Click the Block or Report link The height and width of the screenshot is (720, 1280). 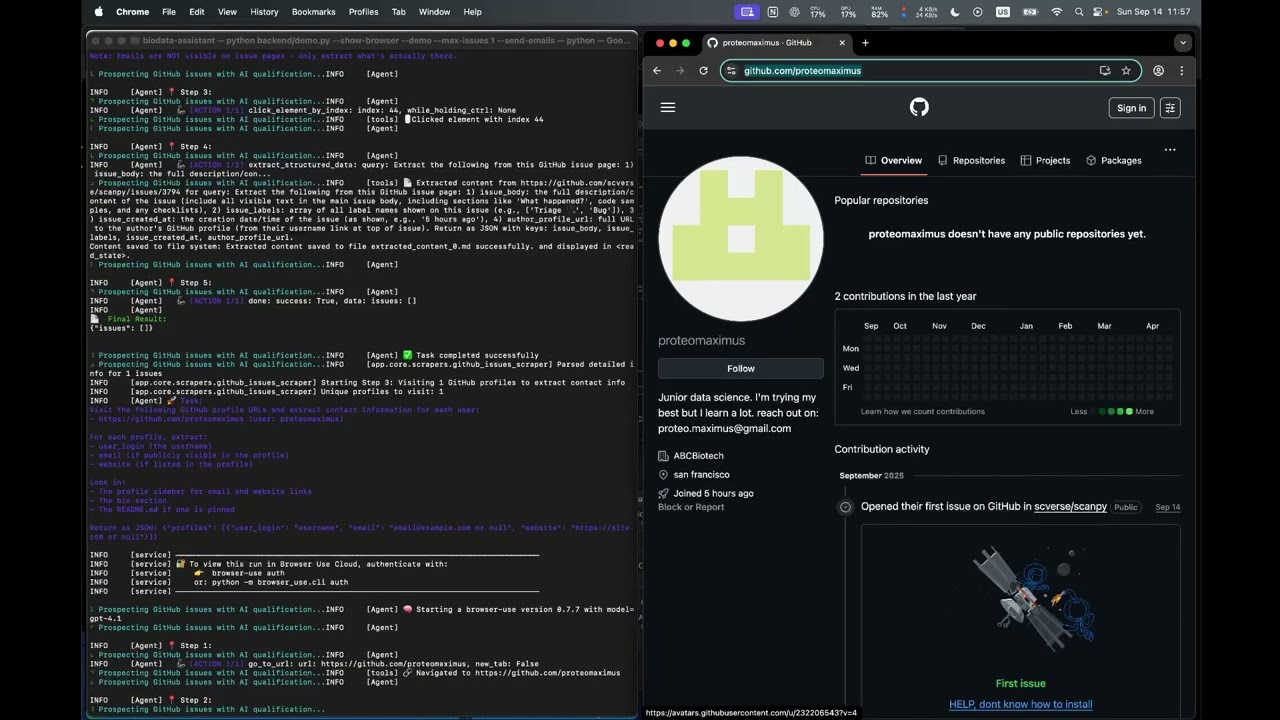[x=691, y=507]
